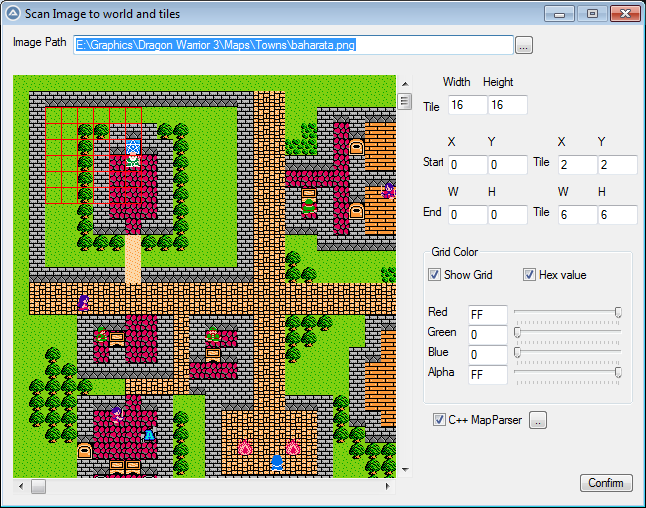The image size is (646, 508).
Task: Click the vertical scrollbar thumb of map
Action: coord(405,101)
